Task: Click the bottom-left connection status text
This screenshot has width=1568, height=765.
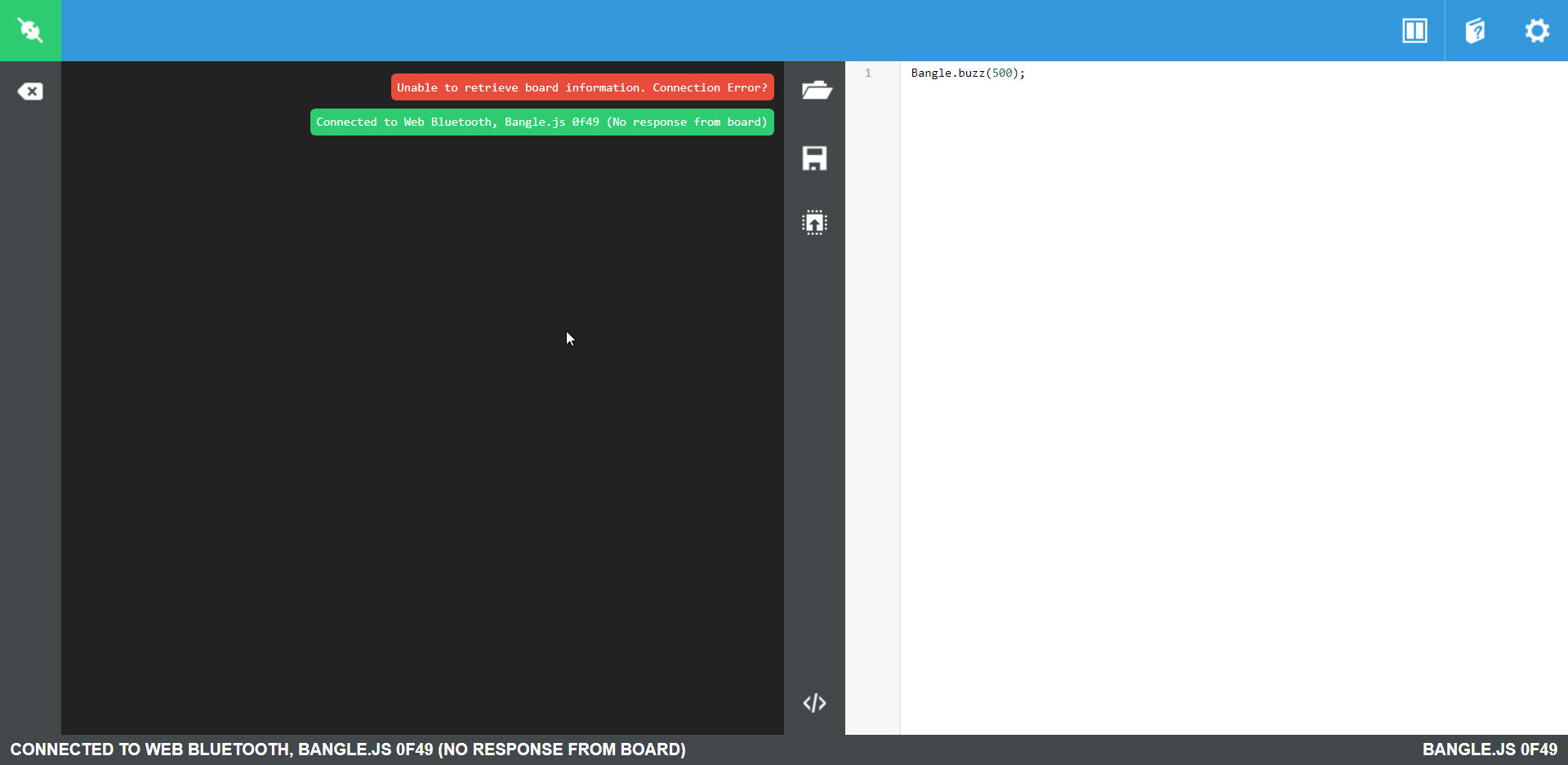Action: tap(347, 749)
